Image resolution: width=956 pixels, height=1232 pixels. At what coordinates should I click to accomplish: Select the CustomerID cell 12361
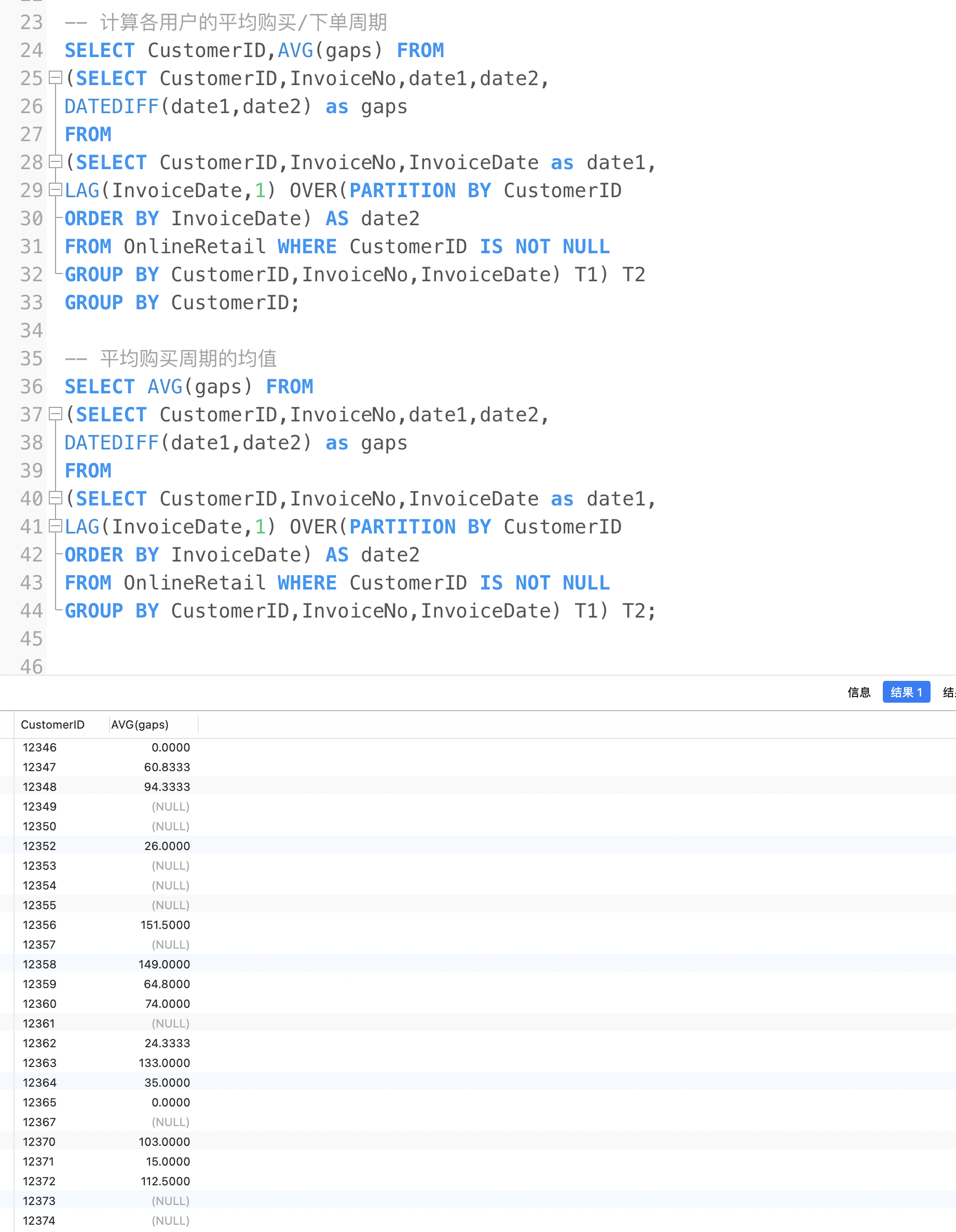coord(39,1023)
